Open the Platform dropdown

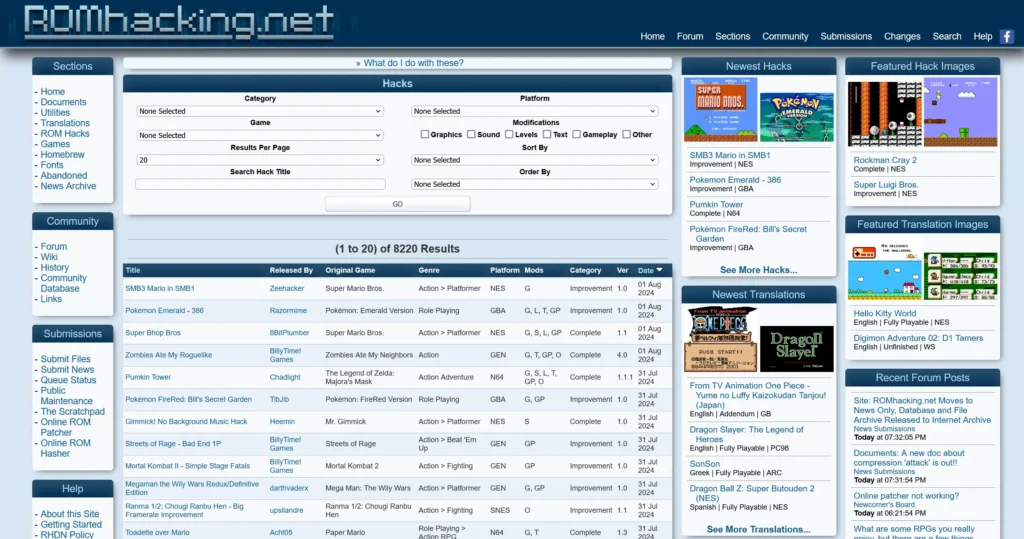pyautogui.click(x=534, y=111)
